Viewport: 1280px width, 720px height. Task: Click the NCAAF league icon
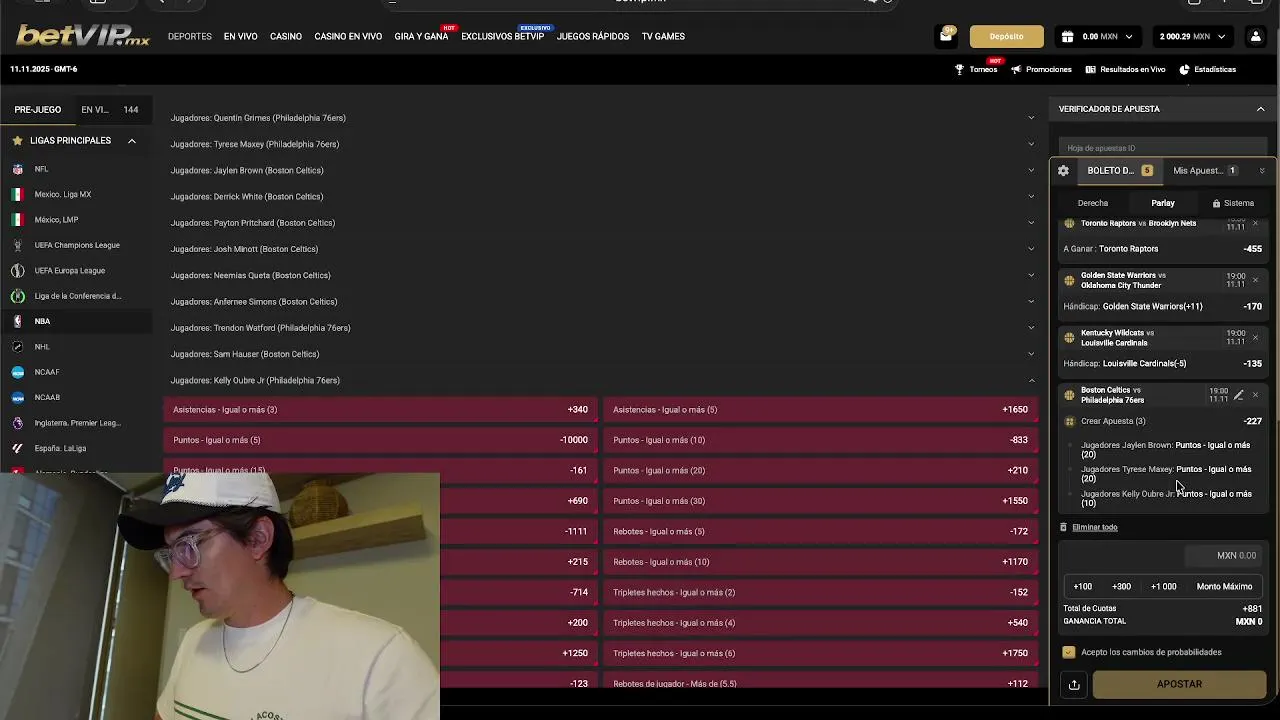click(17, 372)
